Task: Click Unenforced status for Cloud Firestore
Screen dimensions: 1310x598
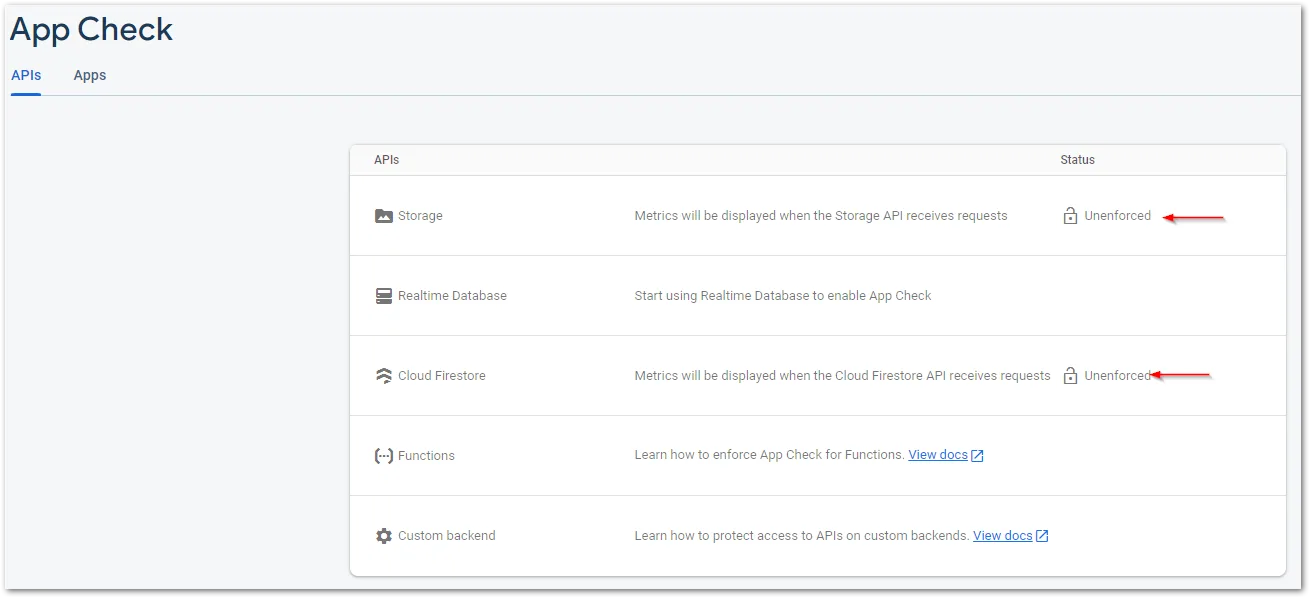Action: point(1118,376)
